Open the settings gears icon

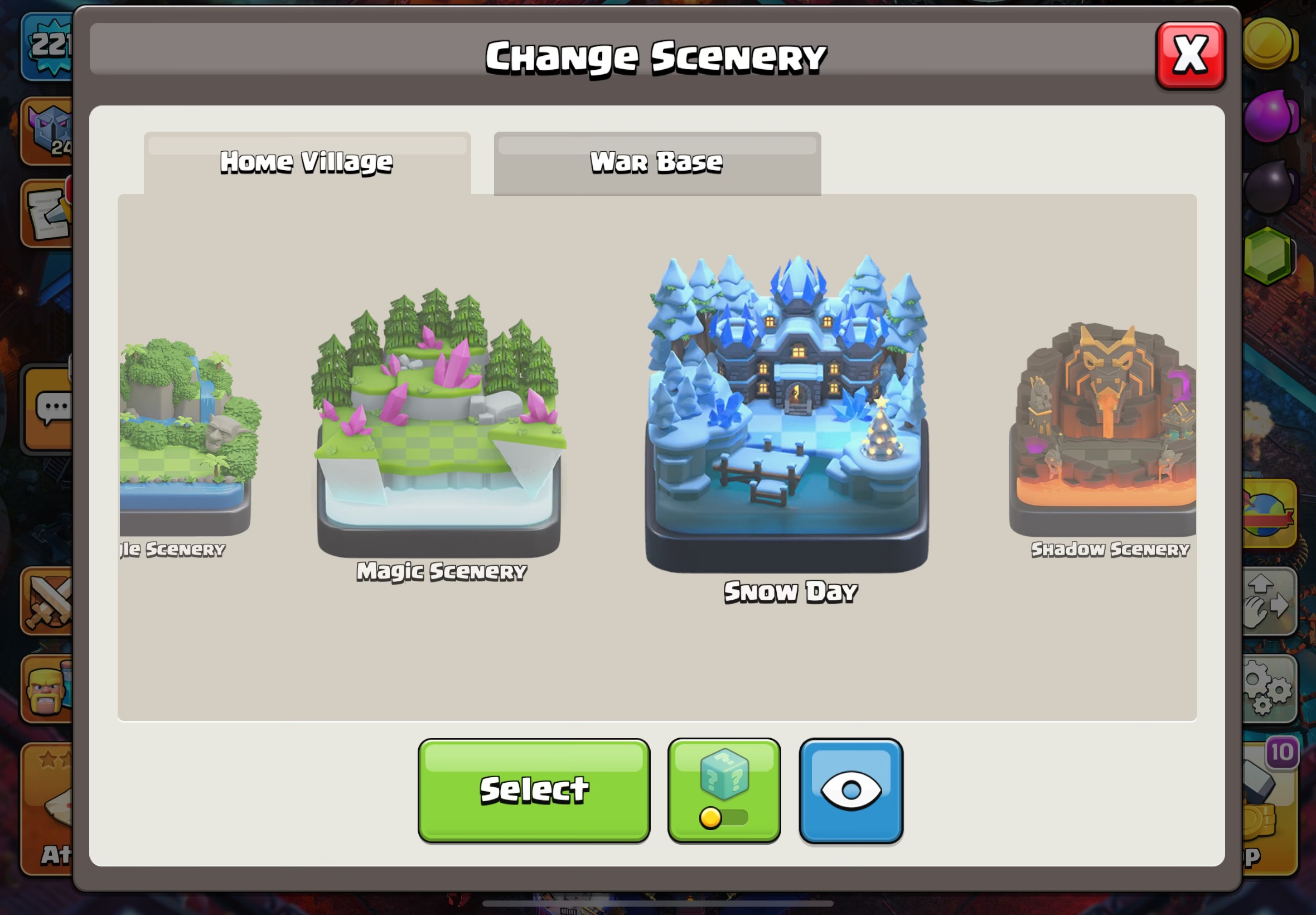[x=1269, y=688]
